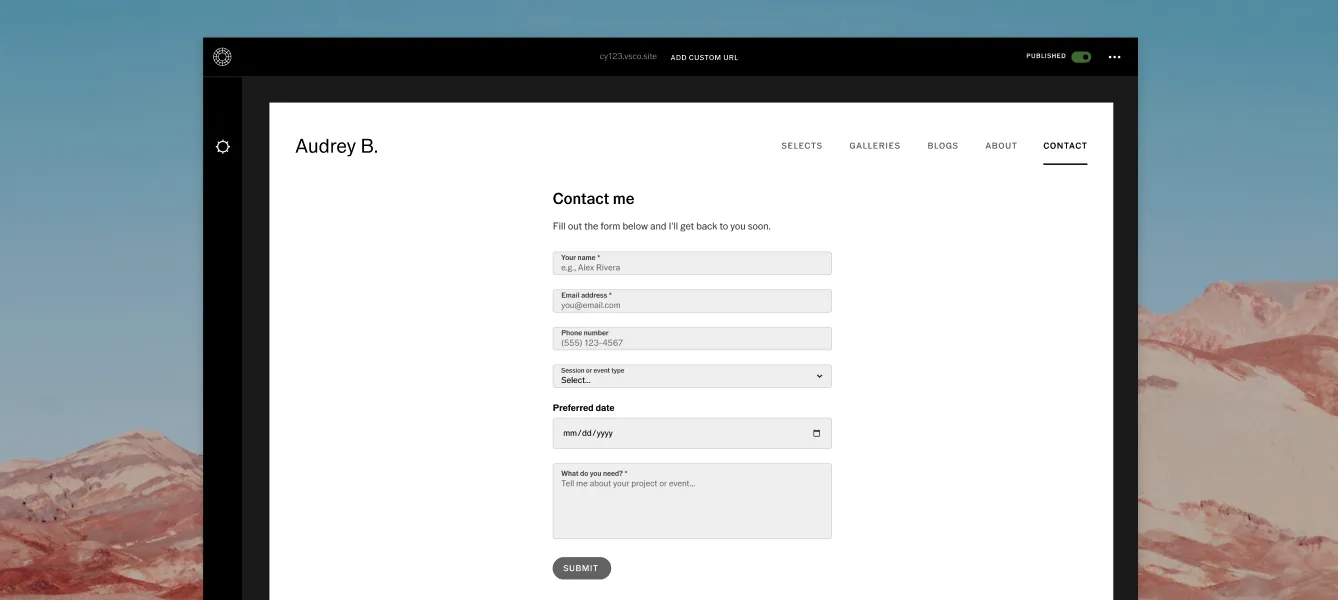Click the Audrey B. site title
This screenshot has height=600, width=1338.
[x=337, y=146]
